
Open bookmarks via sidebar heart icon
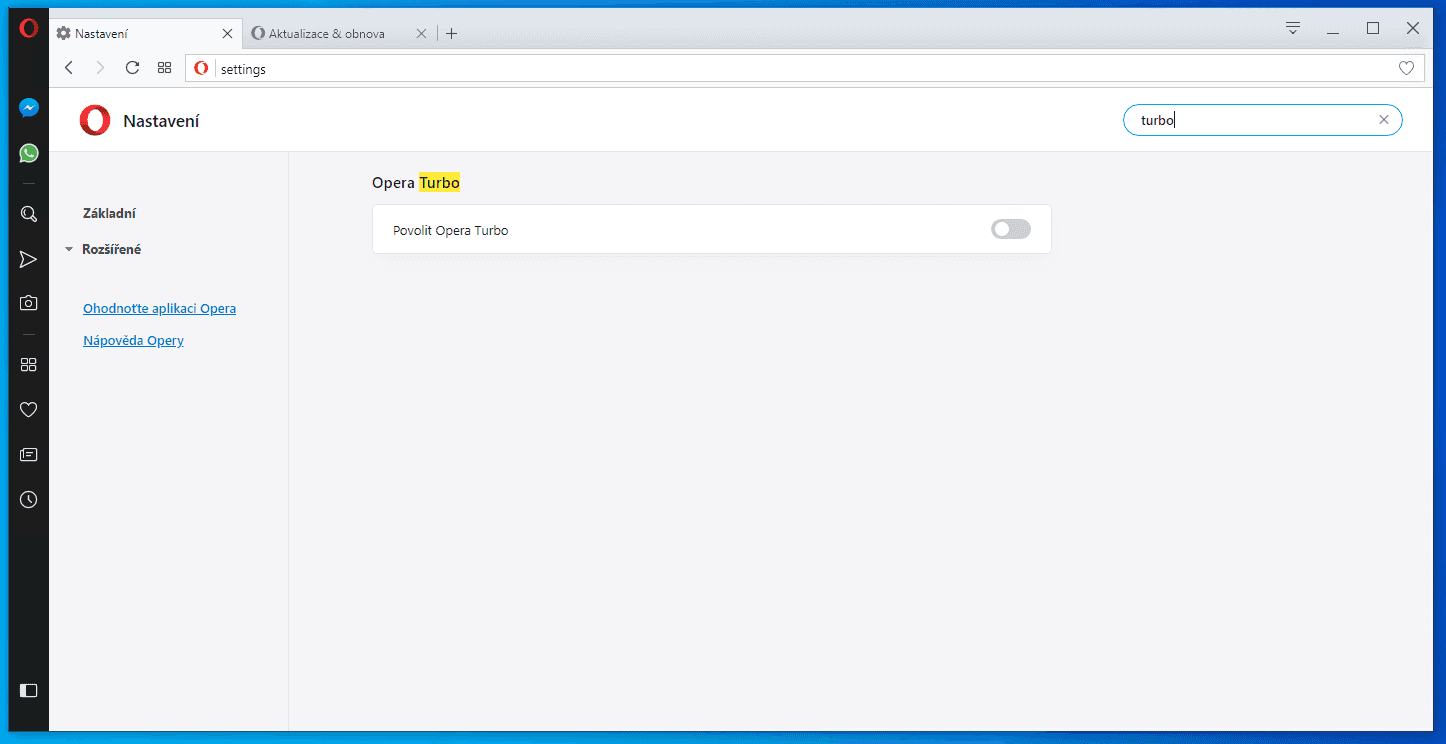point(29,410)
